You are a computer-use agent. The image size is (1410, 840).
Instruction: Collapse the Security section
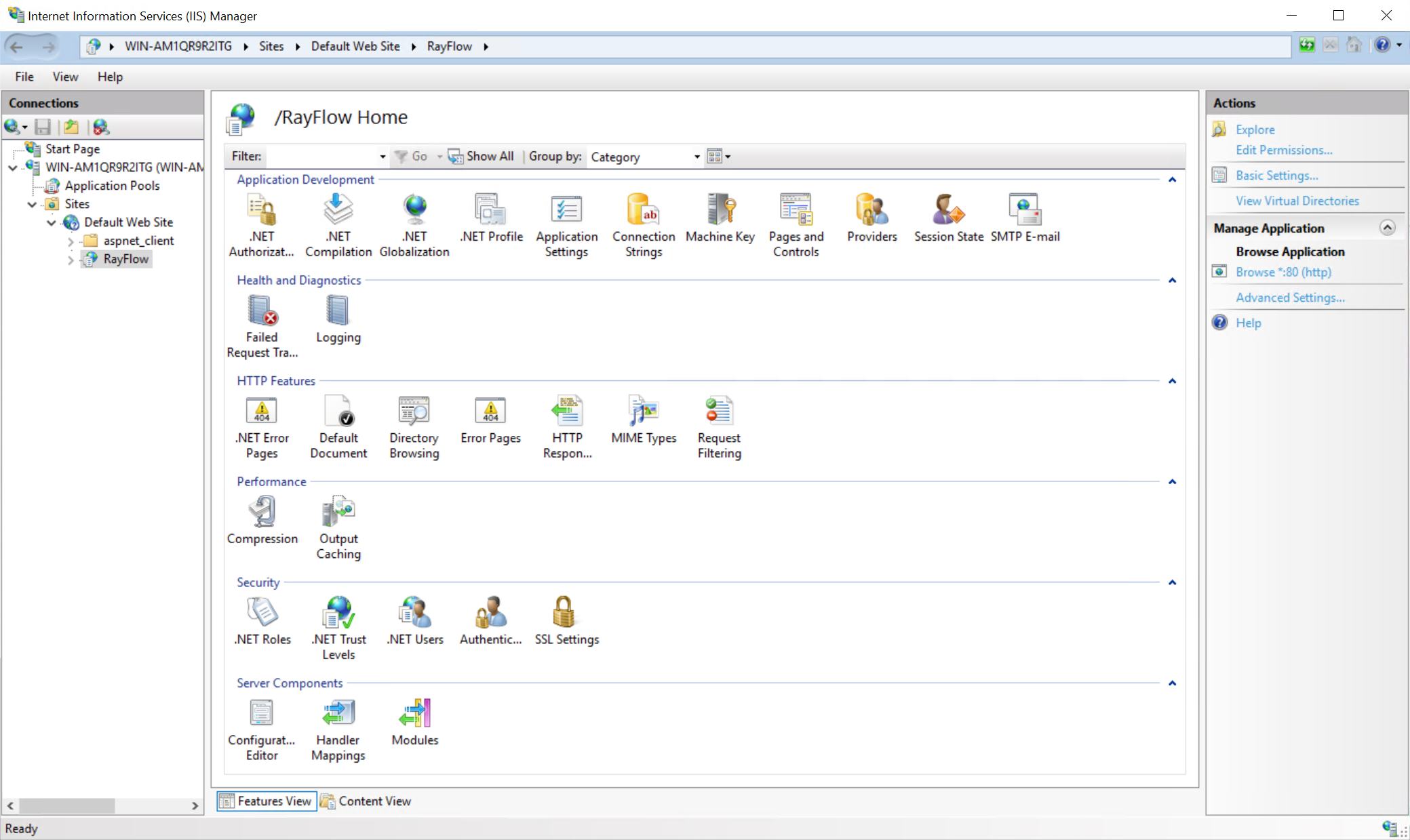tap(1172, 582)
